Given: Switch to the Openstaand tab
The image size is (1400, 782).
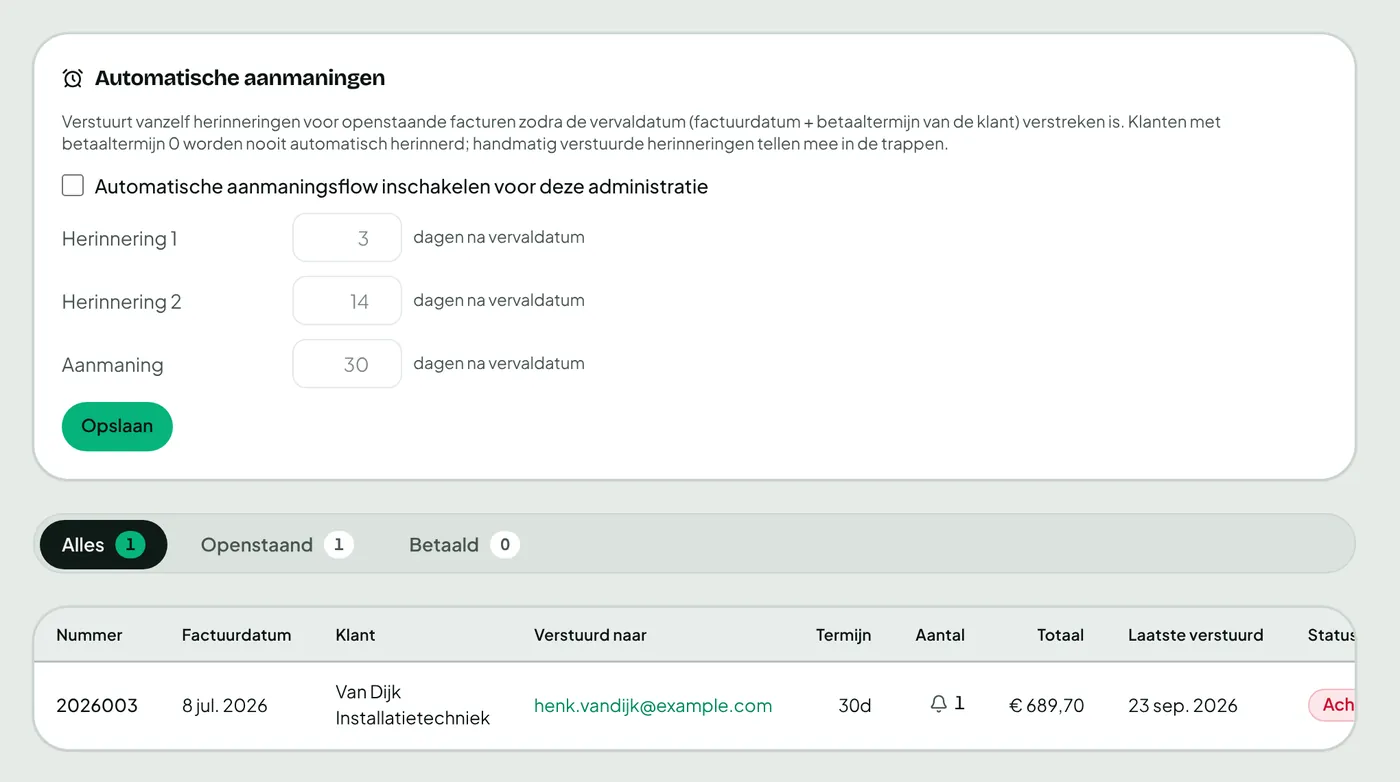Looking at the screenshot, I should point(277,545).
